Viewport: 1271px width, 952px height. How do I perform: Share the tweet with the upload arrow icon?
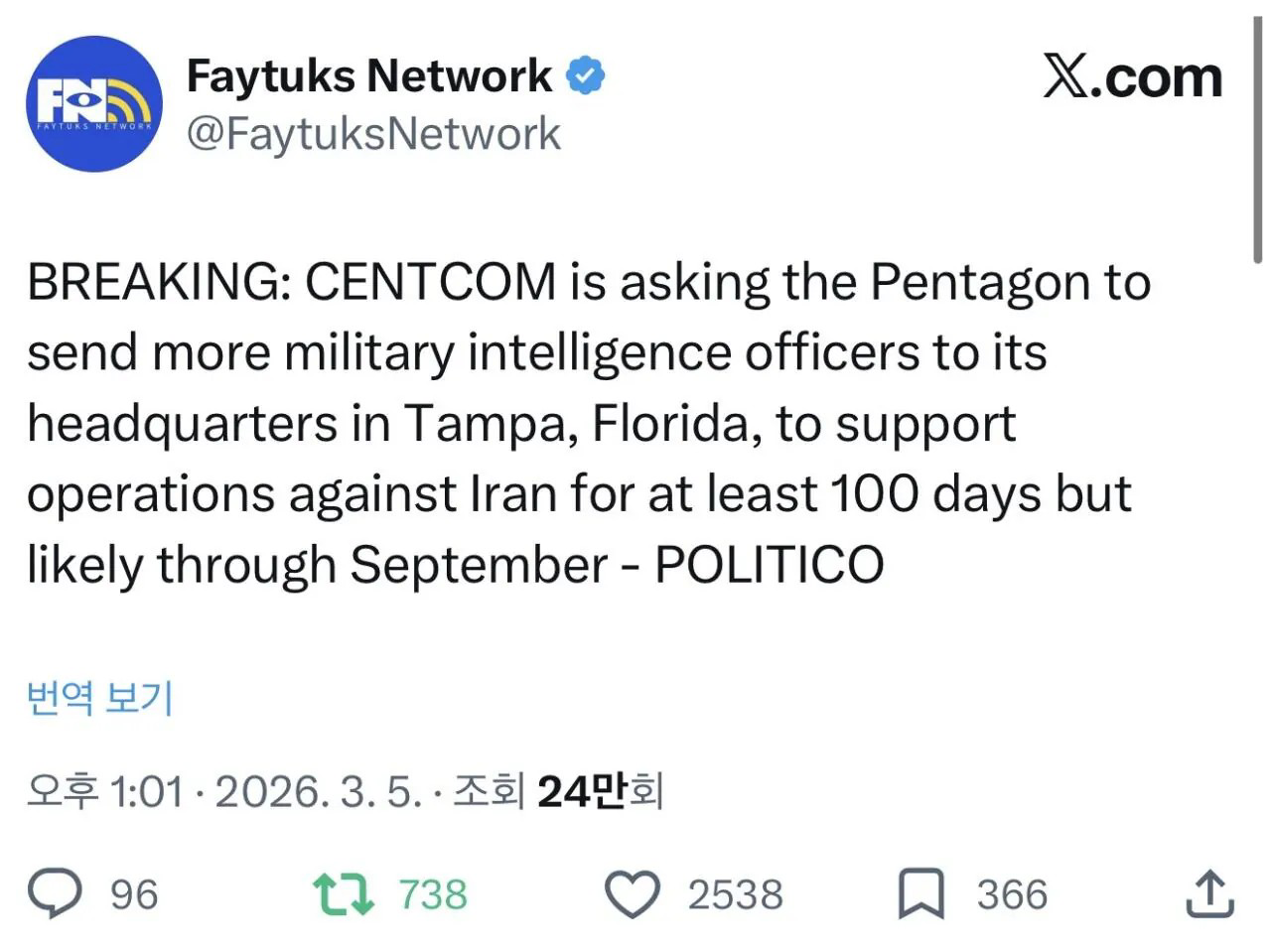[x=1209, y=893]
